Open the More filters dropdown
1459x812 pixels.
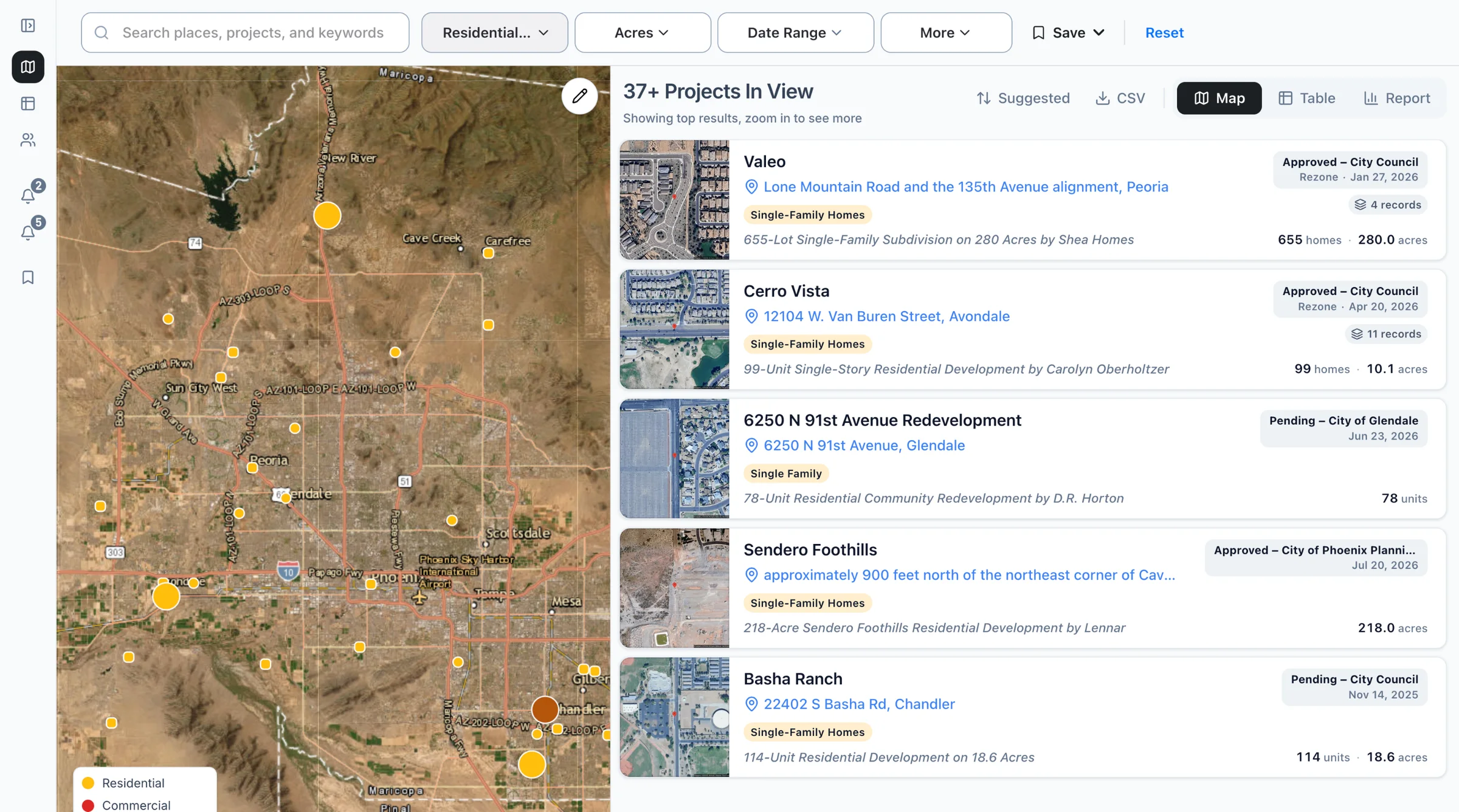946,33
